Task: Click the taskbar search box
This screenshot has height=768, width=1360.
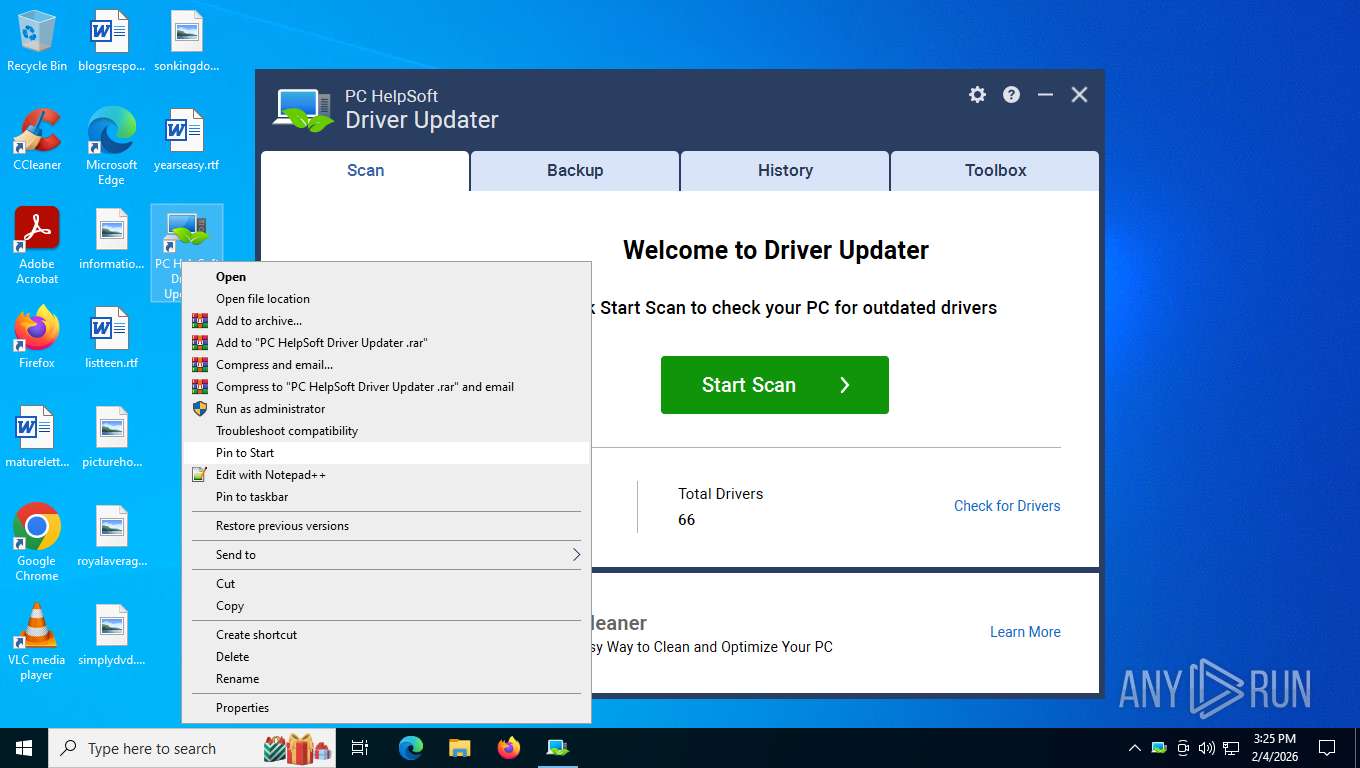Action: pos(192,748)
